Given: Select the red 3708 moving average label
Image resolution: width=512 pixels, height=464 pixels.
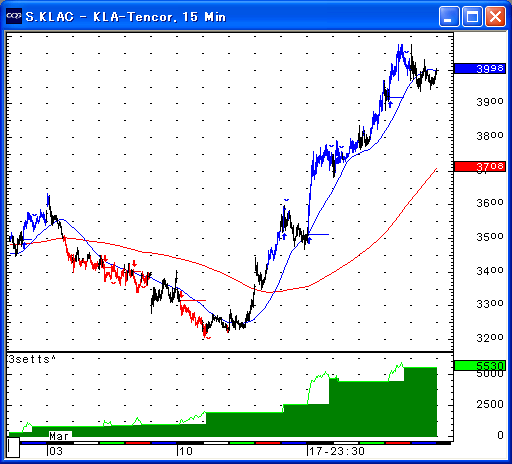Looking at the screenshot, I should pos(480,166).
